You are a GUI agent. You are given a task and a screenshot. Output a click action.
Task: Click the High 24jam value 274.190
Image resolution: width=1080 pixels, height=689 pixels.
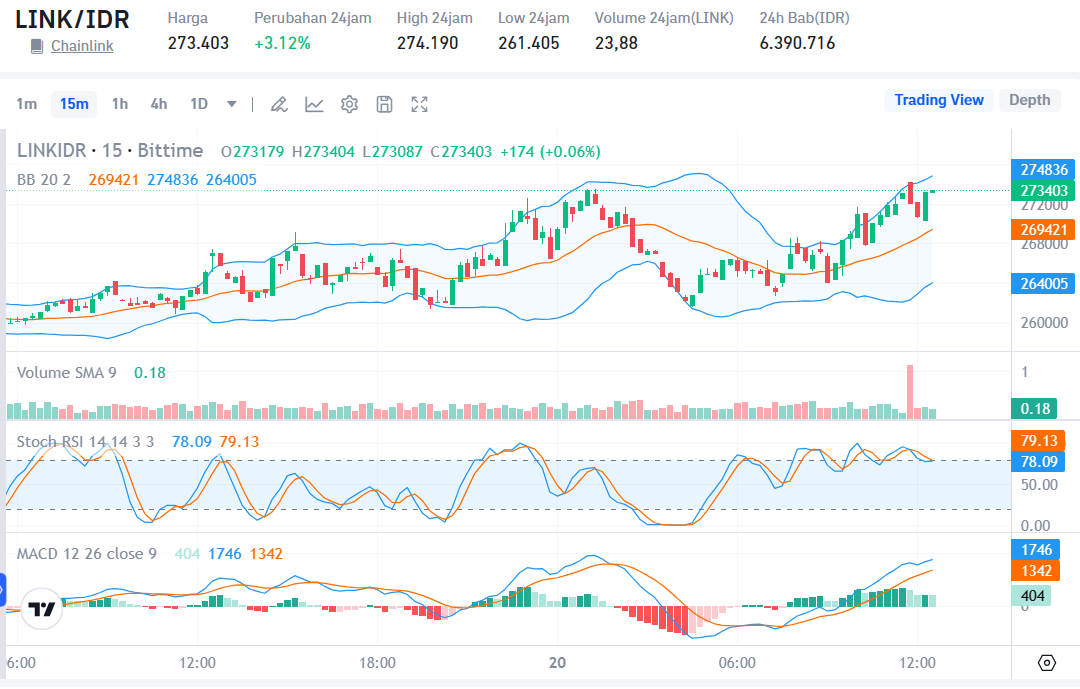[427, 43]
